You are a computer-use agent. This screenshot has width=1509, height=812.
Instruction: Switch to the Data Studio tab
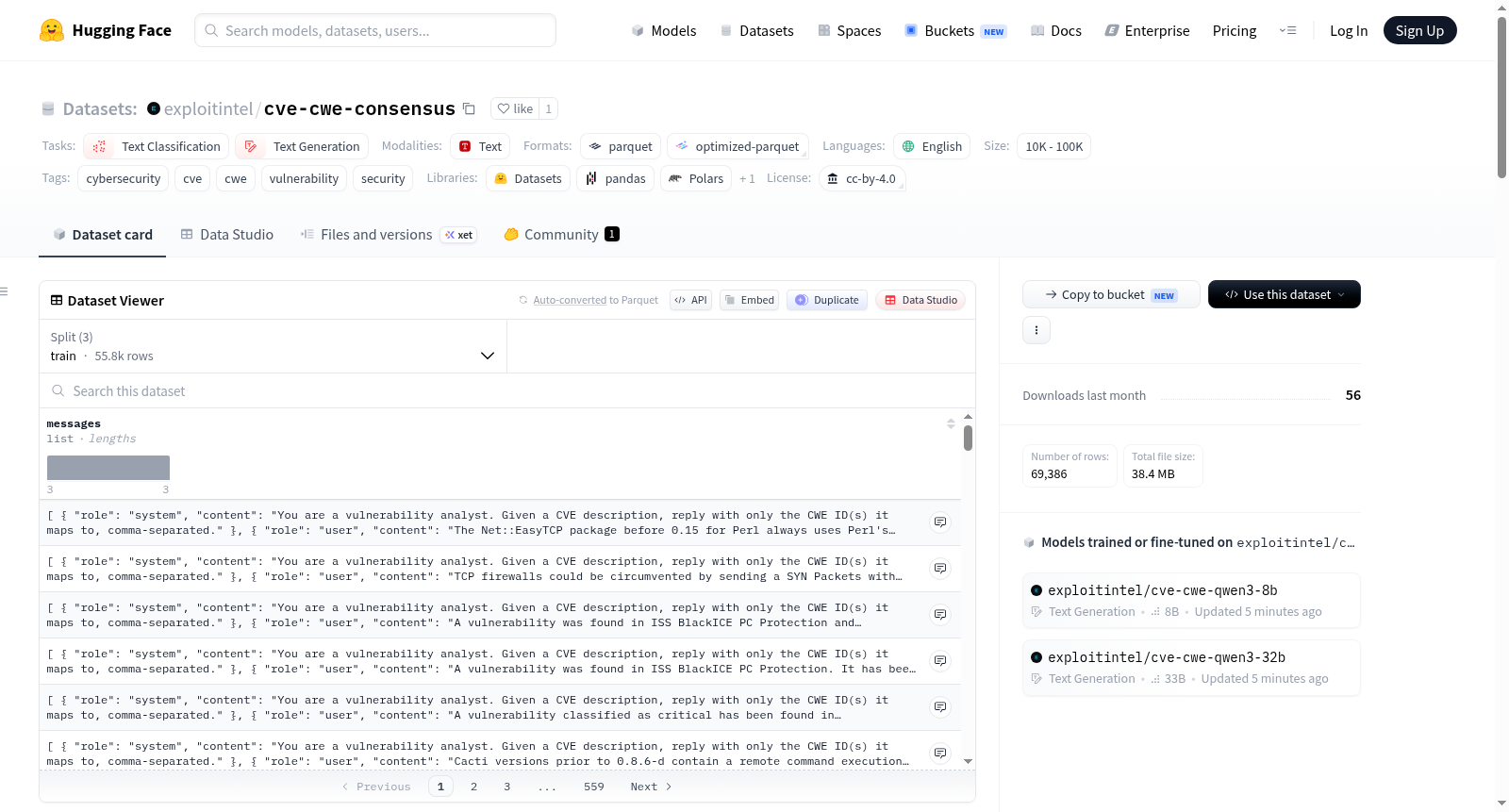226,234
